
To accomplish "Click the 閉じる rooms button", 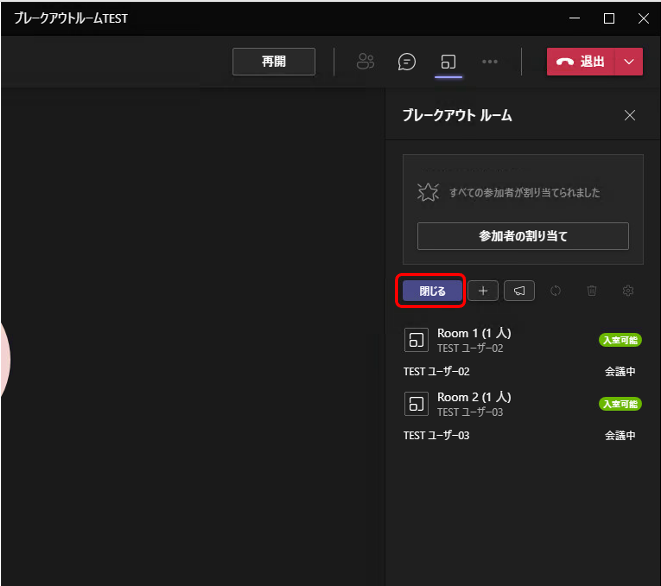I will (x=432, y=291).
